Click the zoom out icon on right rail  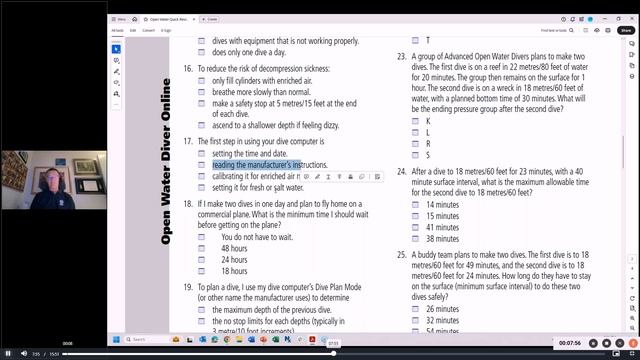click(x=632, y=328)
